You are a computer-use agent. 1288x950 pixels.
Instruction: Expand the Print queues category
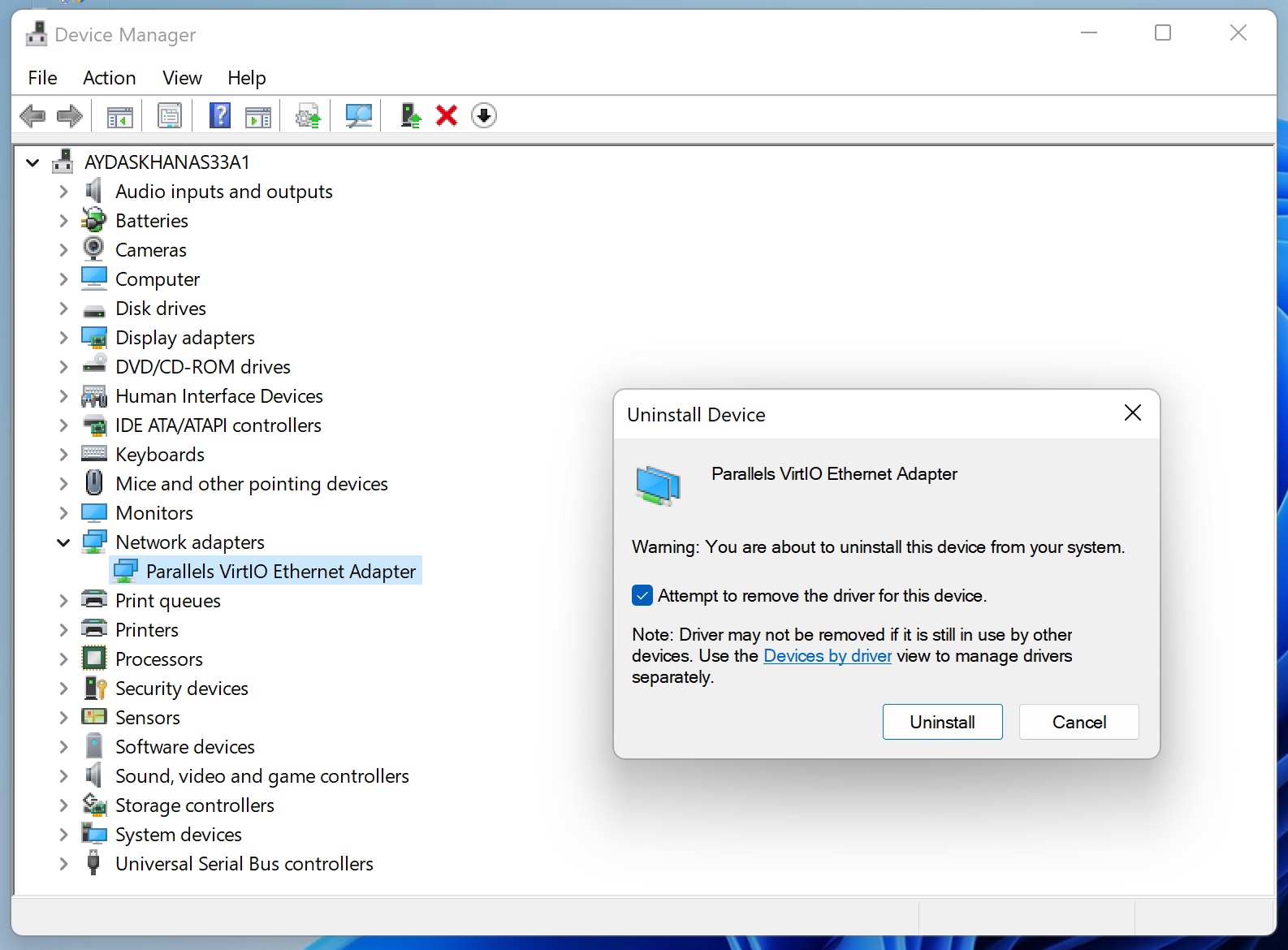pyautogui.click(x=63, y=601)
